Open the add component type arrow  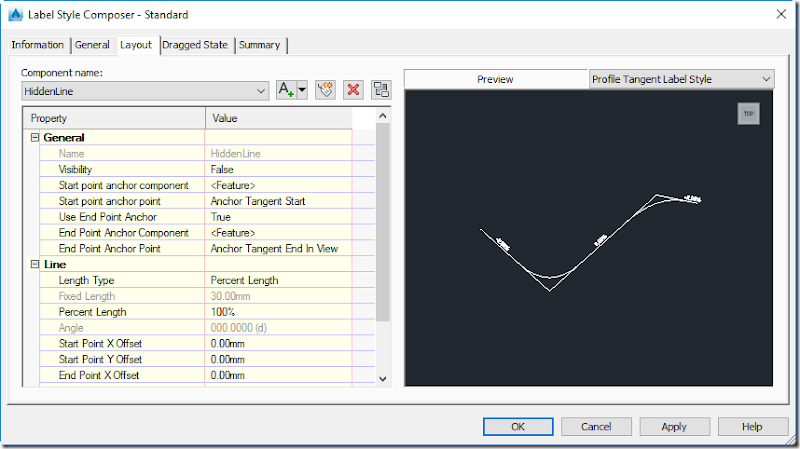[x=302, y=90]
